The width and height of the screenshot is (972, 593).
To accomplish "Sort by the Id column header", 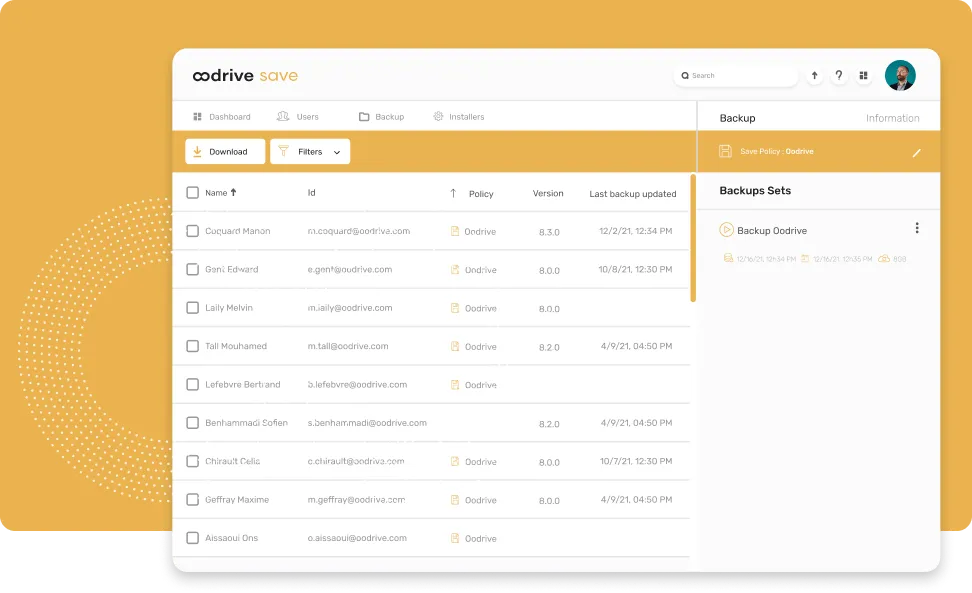I will (312, 193).
